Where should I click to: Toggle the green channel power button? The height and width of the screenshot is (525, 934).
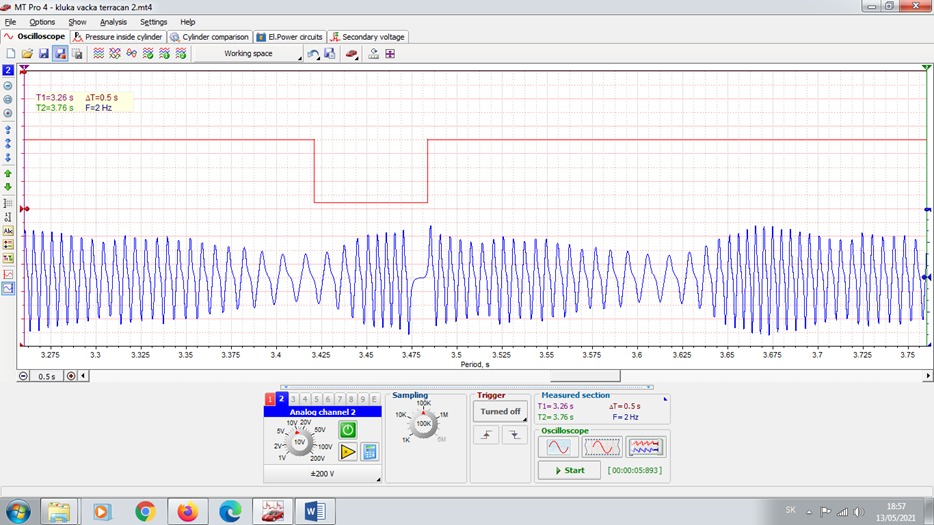(x=347, y=429)
